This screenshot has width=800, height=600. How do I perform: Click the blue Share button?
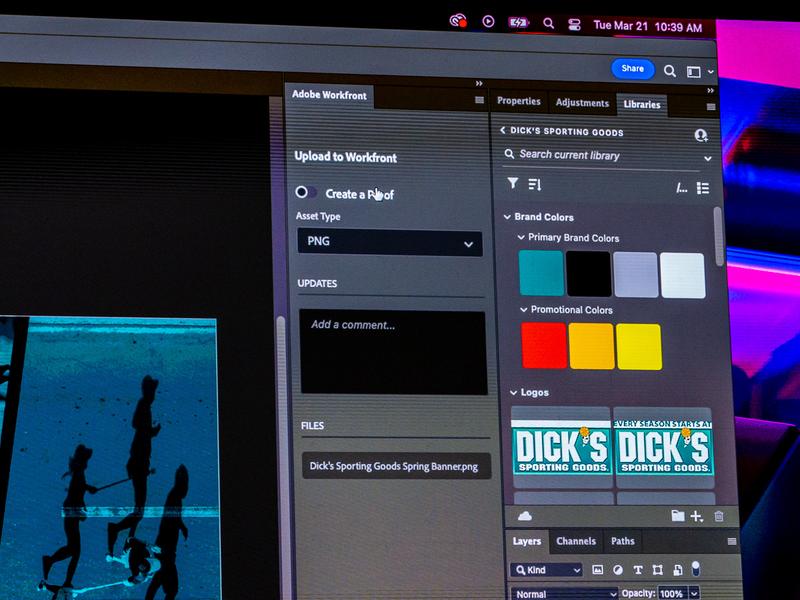(x=633, y=68)
